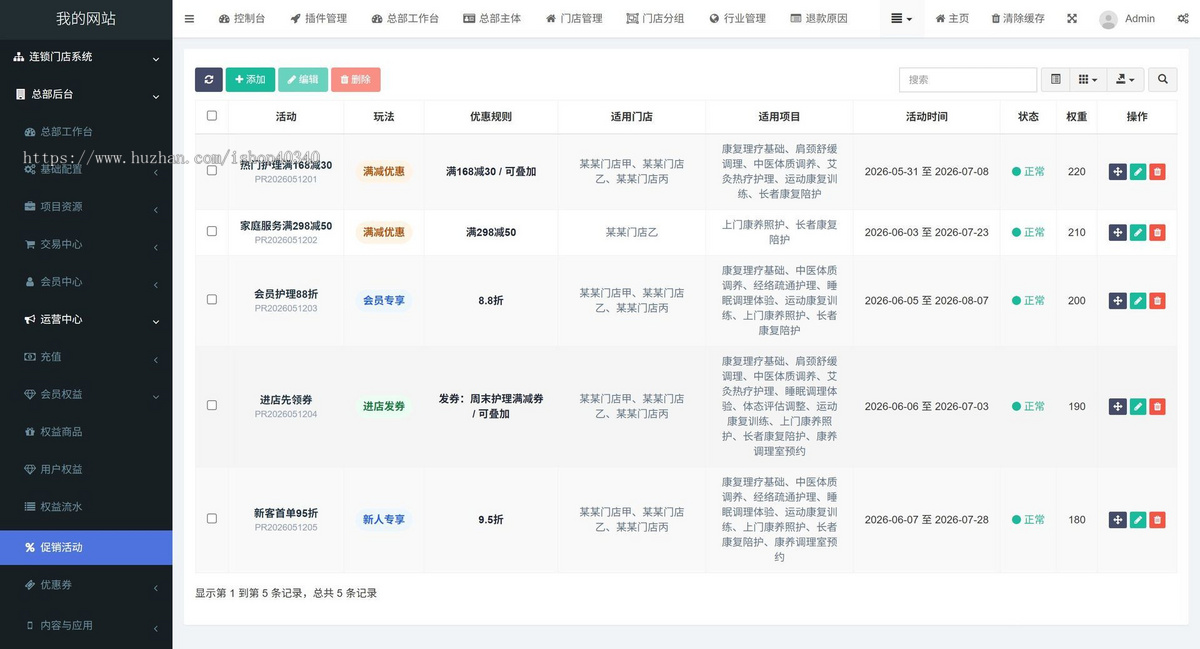This screenshot has width=1200, height=649.
Task: Go to 主页 link
Action: [952, 18]
